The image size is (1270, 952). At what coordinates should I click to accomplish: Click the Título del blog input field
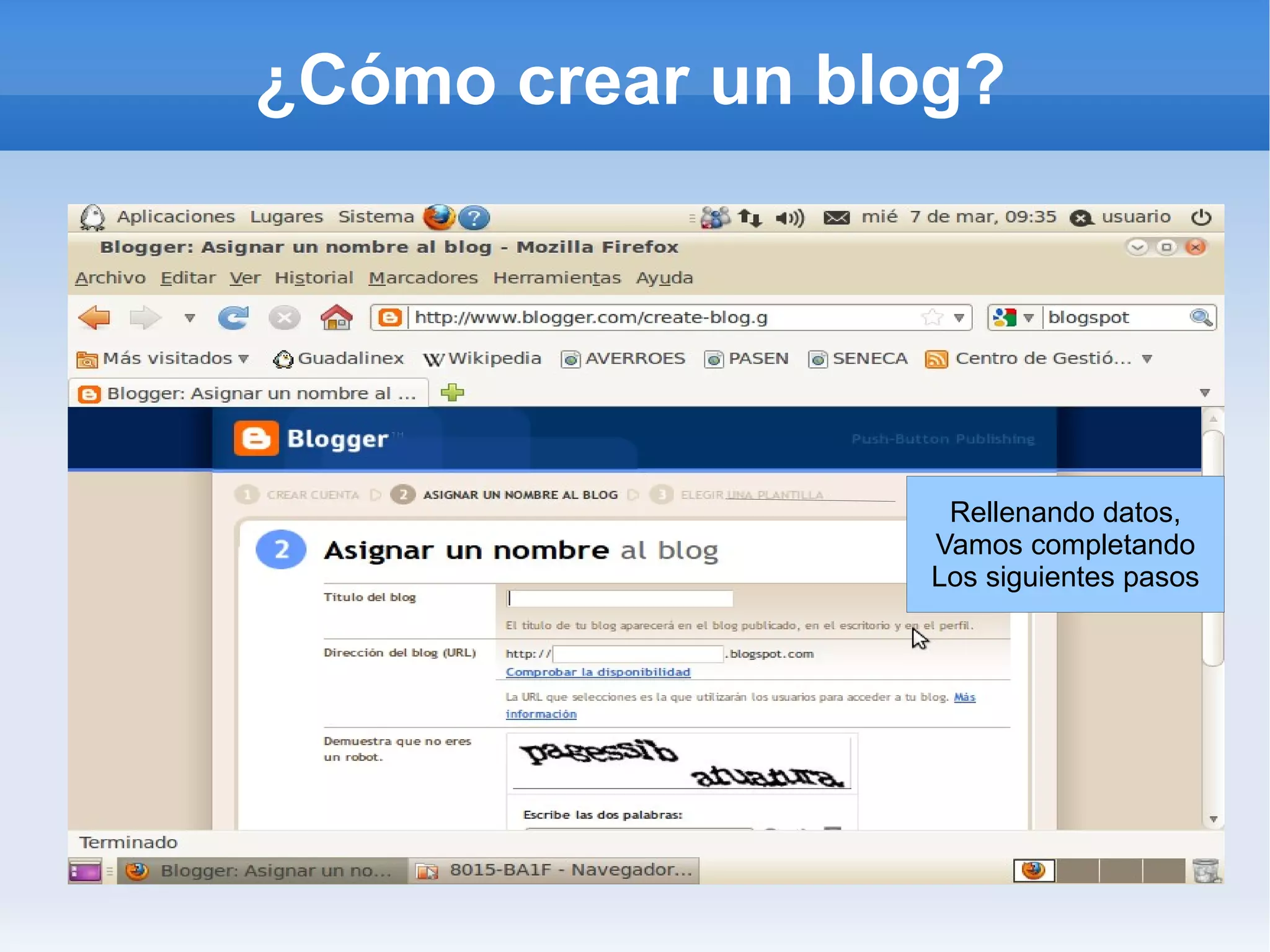coord(619,598)
